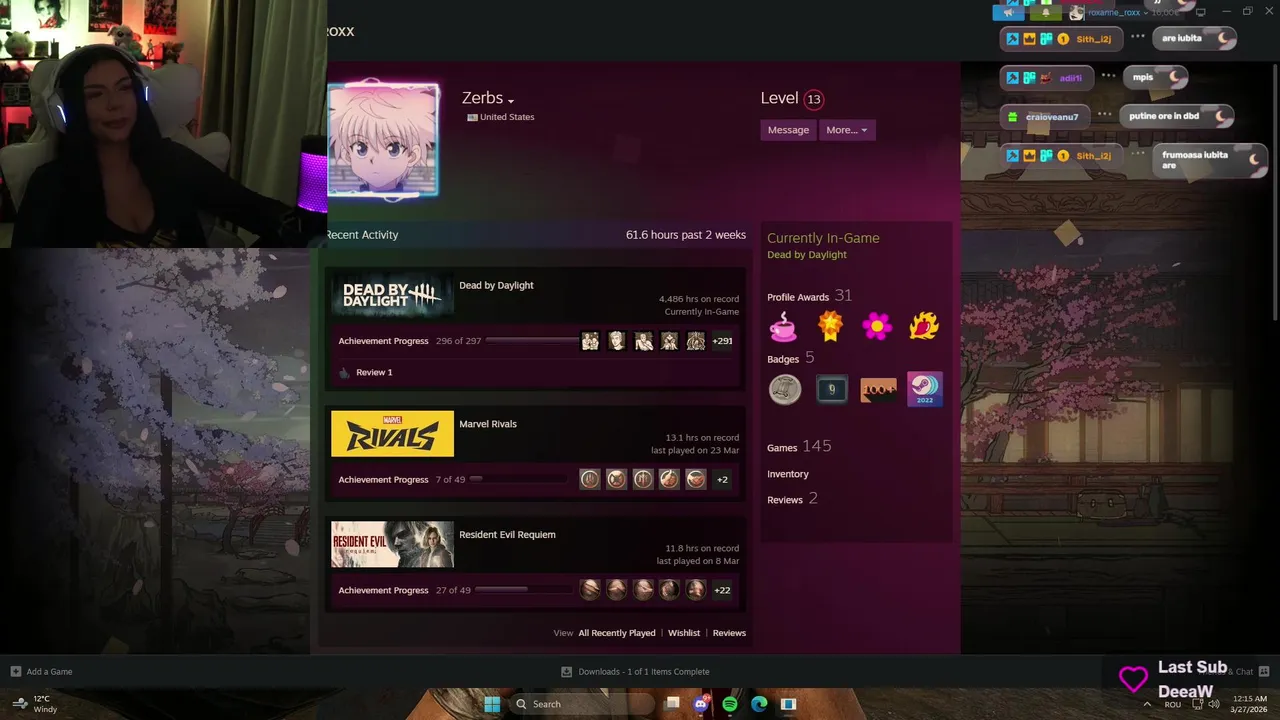
Task: Click the Add a Game plus icon
Action: pyautogui.click(x=15, y=671)
